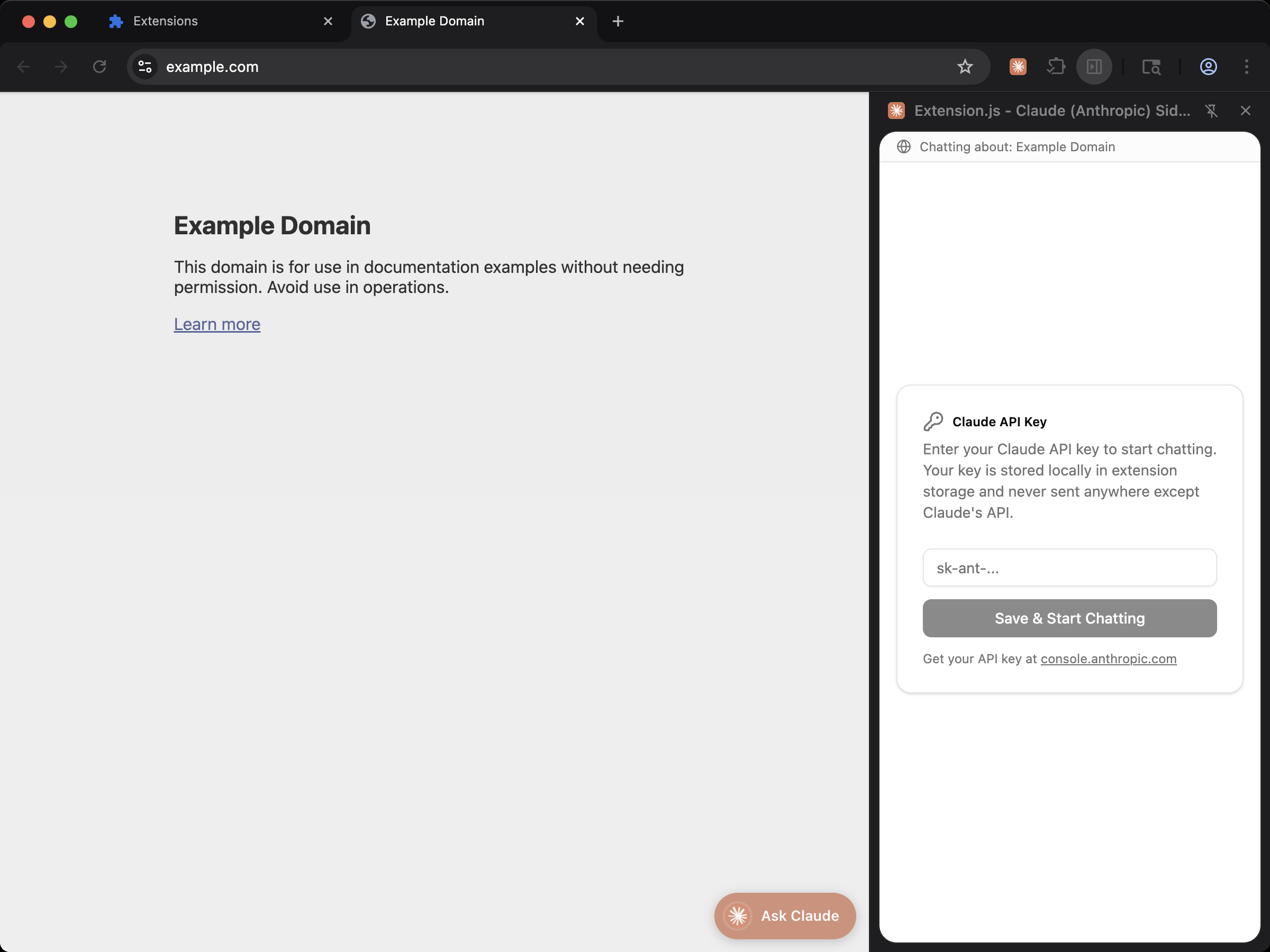Open the Extensions puzzle menu
Viewport: 1270px width, 952px height.
coord(1056,67)
